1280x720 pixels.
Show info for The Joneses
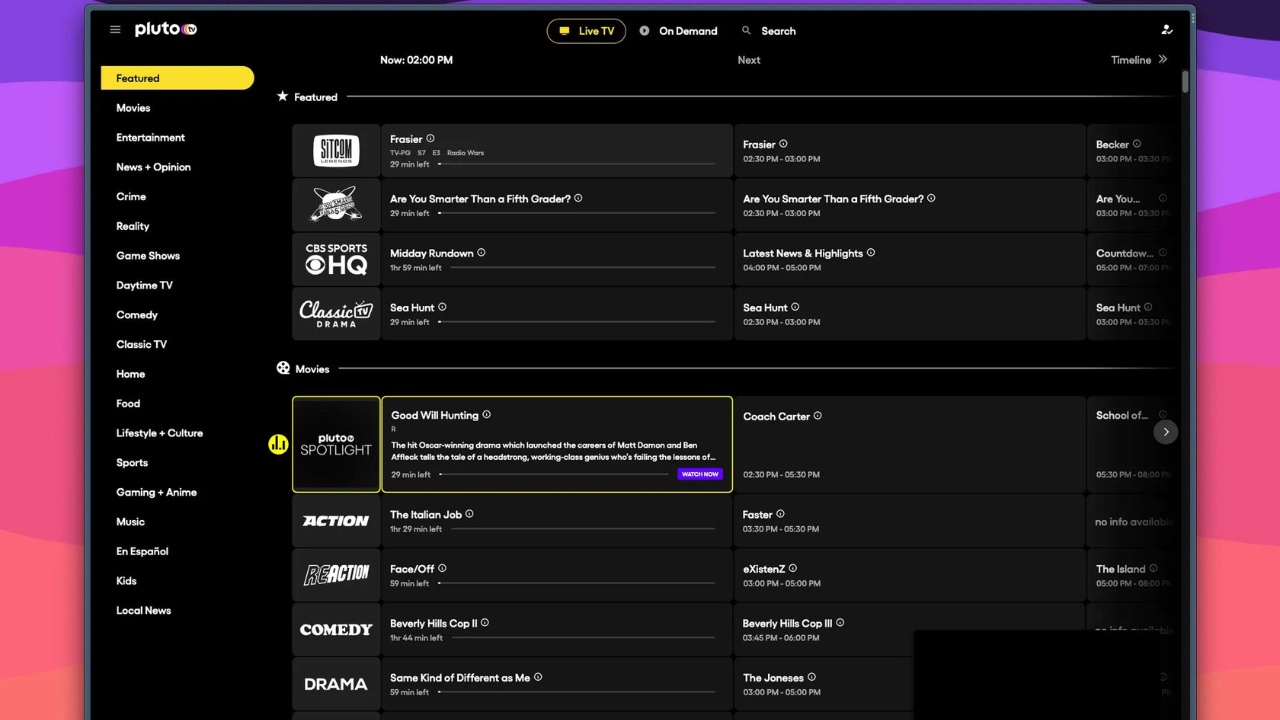pos(811,677)
